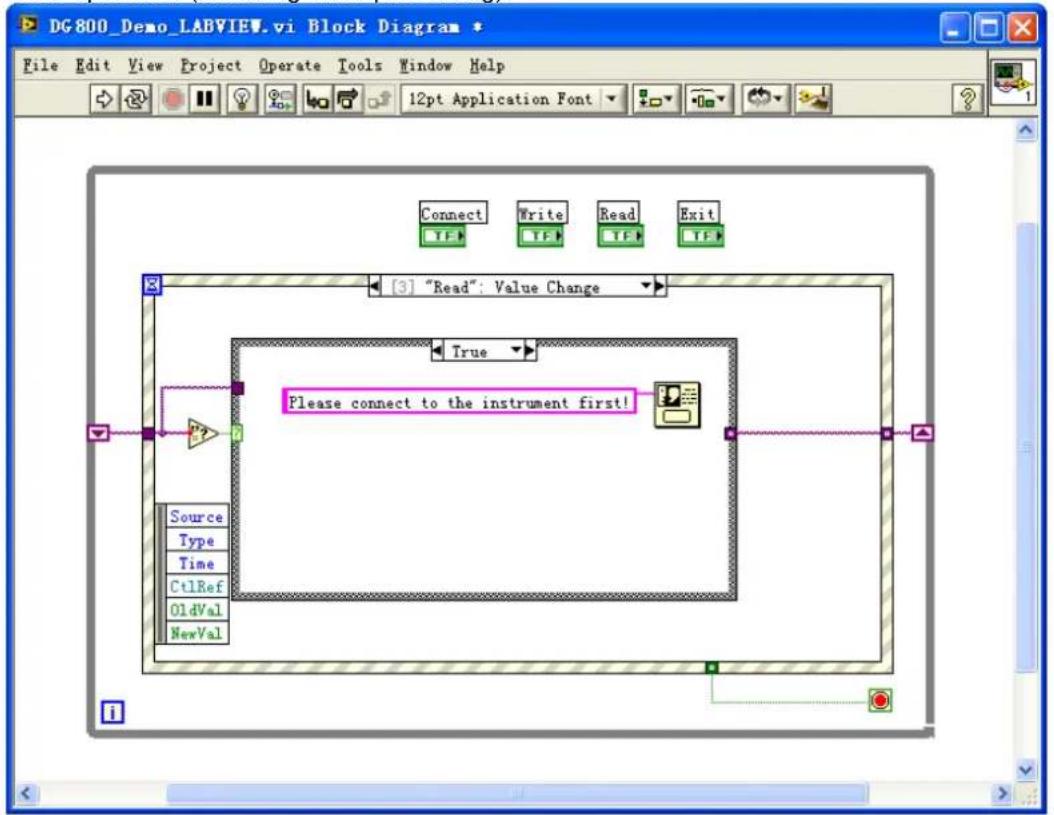Open the Operate menu
This screenshot has width=1054, height=815.
pyautogui.click(x=290, y=65)
